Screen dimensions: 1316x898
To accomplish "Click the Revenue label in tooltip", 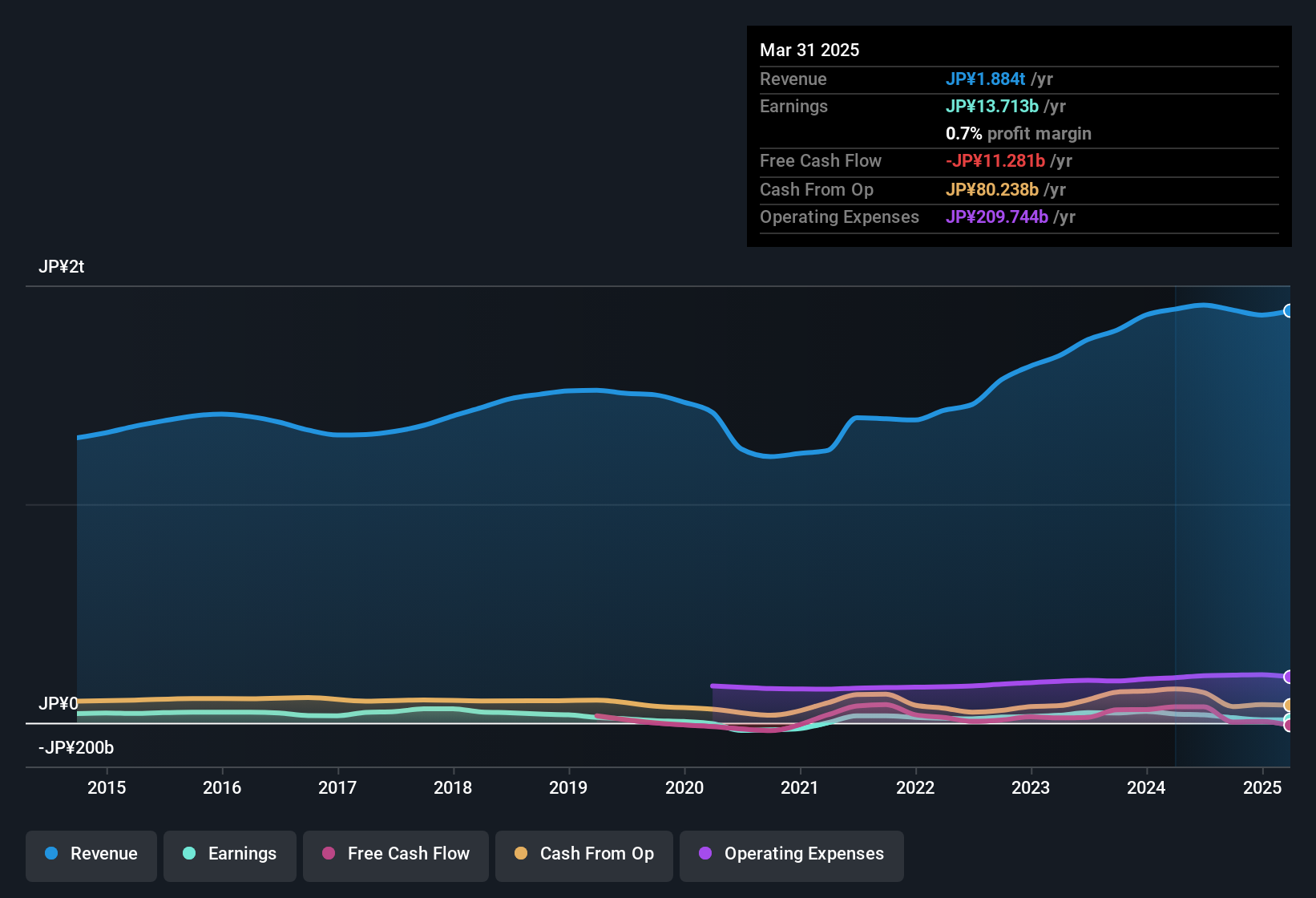I will tap(793, 79).
